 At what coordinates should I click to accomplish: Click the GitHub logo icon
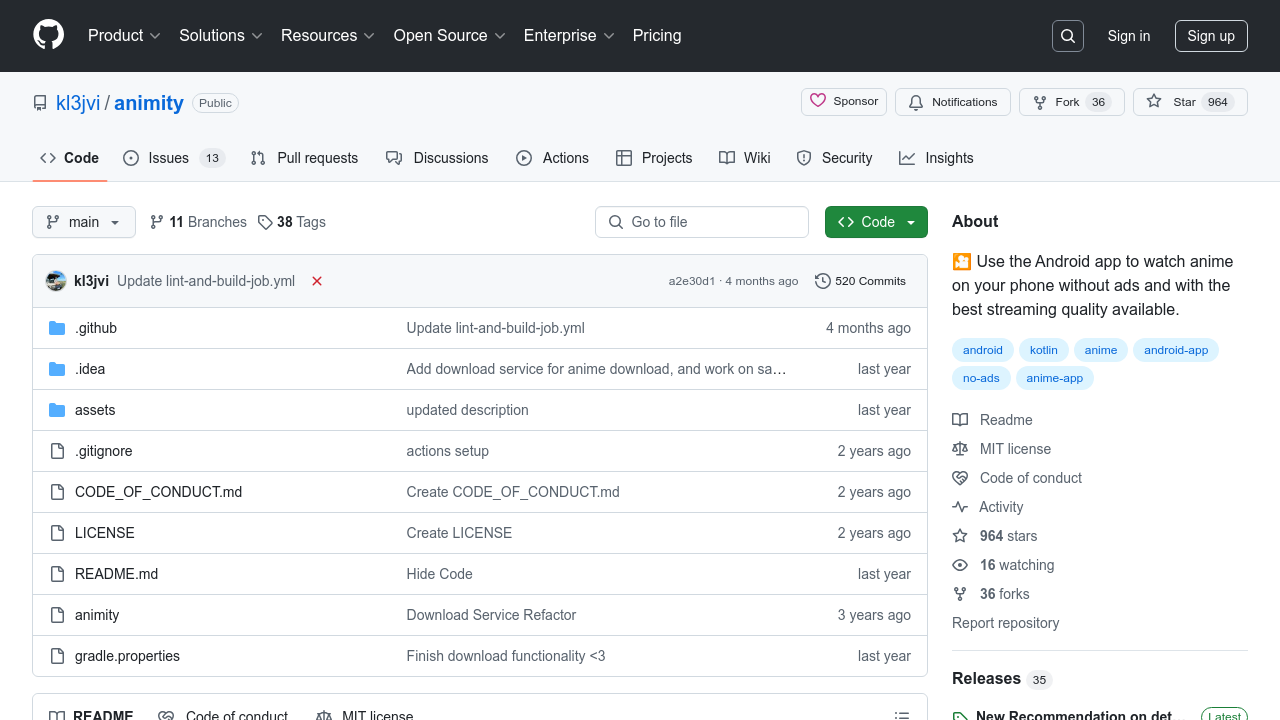pos(48,35)
